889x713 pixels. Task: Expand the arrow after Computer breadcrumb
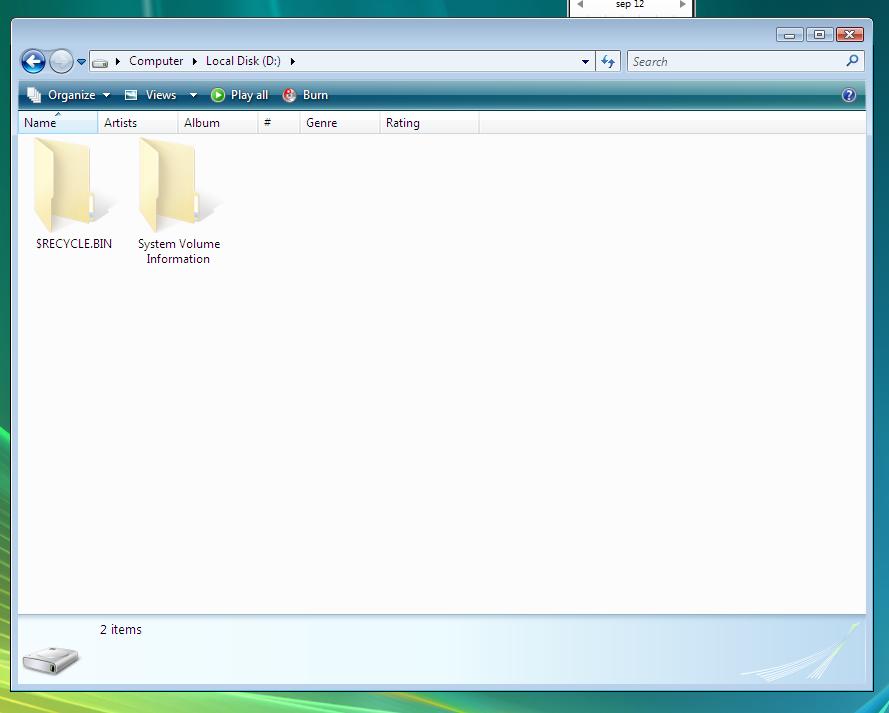[194, 61]
